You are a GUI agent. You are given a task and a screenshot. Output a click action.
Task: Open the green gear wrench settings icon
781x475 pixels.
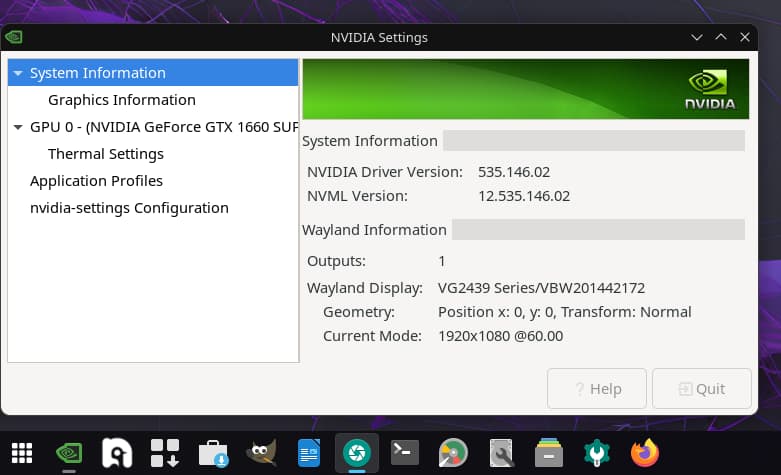tap(597, 453)
